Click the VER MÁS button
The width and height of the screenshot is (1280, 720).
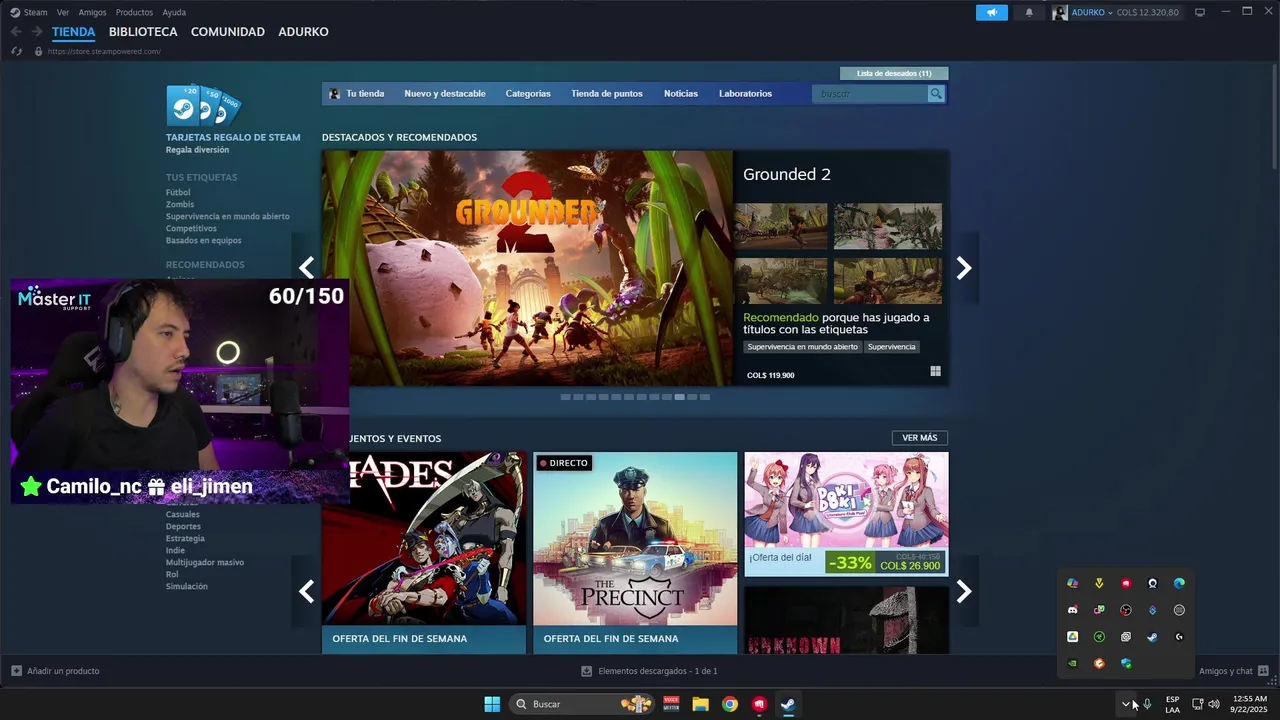point(920,438)
